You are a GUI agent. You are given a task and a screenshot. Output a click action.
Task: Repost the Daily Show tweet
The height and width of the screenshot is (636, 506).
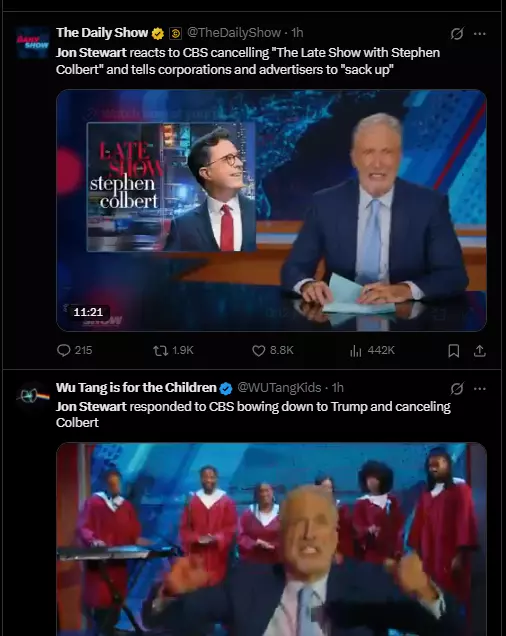click(x=160, y=350)
